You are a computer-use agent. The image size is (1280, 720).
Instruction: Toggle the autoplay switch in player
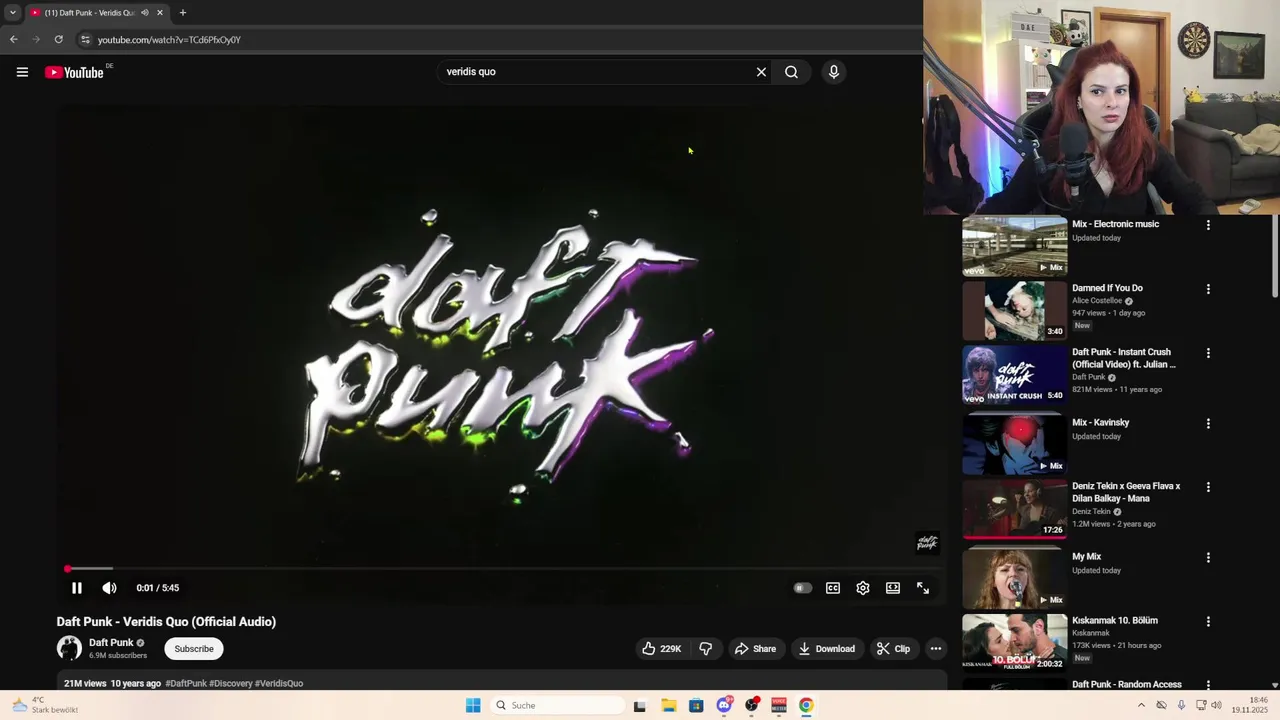tap(802, 588)
